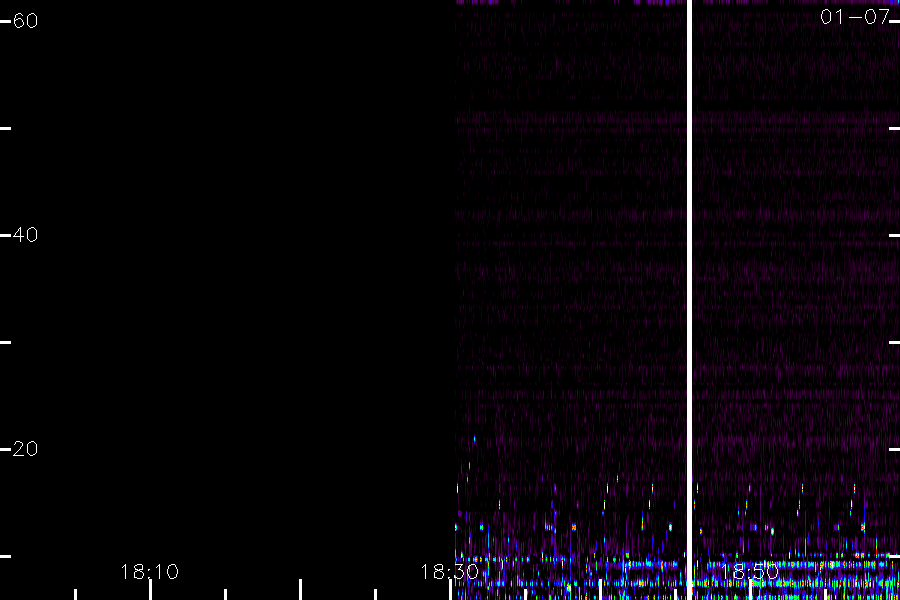
Task: Click the 40 frequency axis label
Action: (25, 234)
